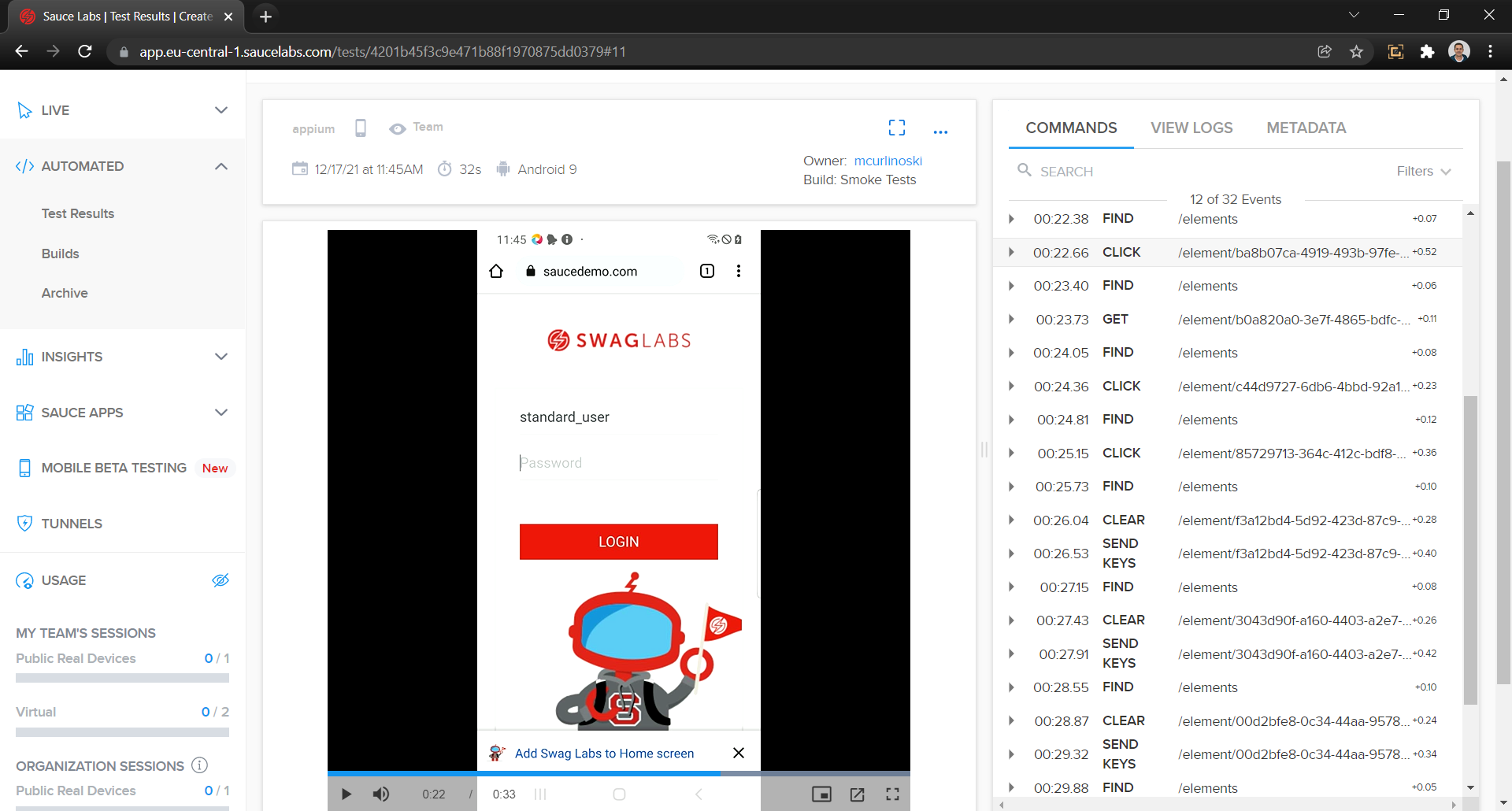
Task: Click the browser address bar URL
Action: 382,51
